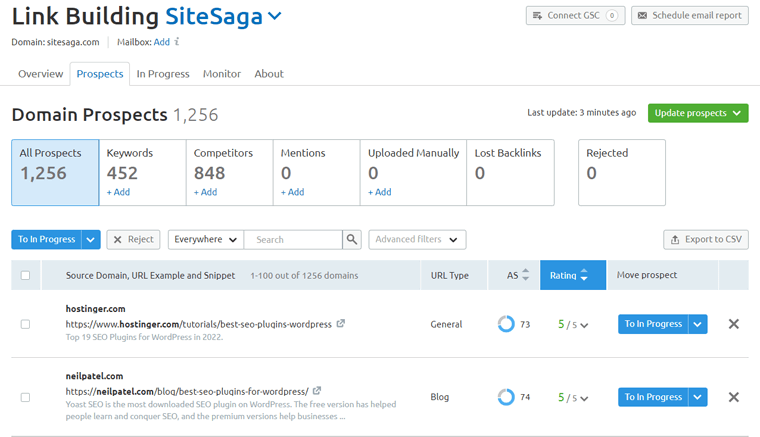Click the hostinger.com AS score ring
This screenshot has height=437, width=760.
pos(506,324)
